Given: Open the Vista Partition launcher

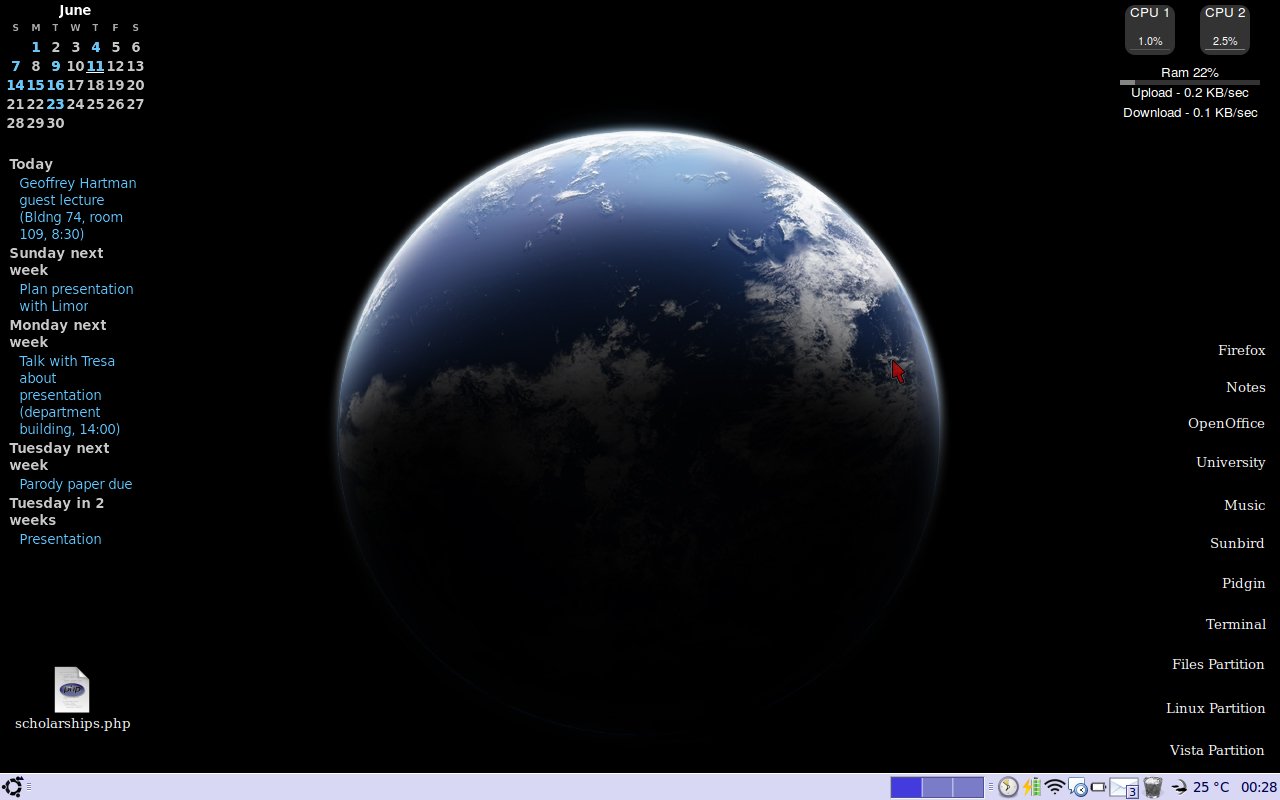Looking at the screenshot, I should [x=1217, y=750].
